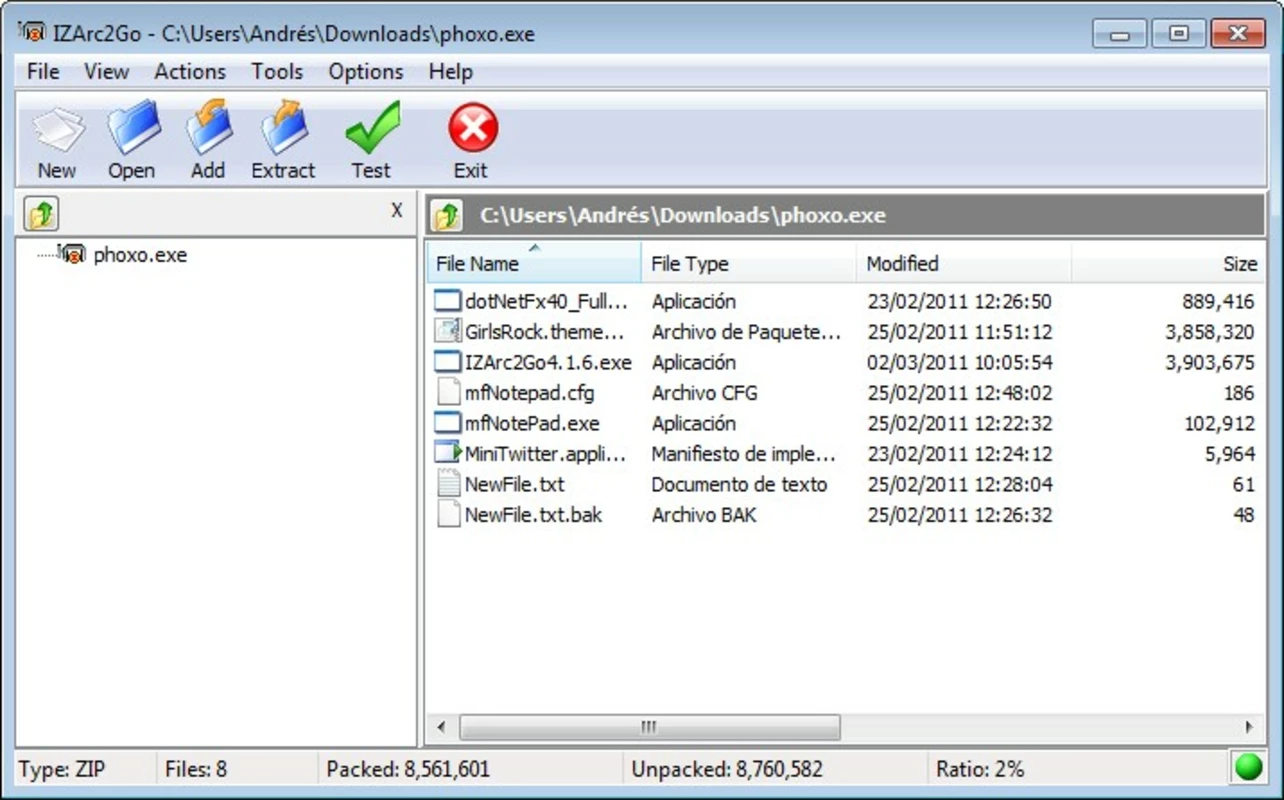Select the MiniTwitter.appli... file name
This screenshot has width=1284, height=800.
click(x=546, y=453)
